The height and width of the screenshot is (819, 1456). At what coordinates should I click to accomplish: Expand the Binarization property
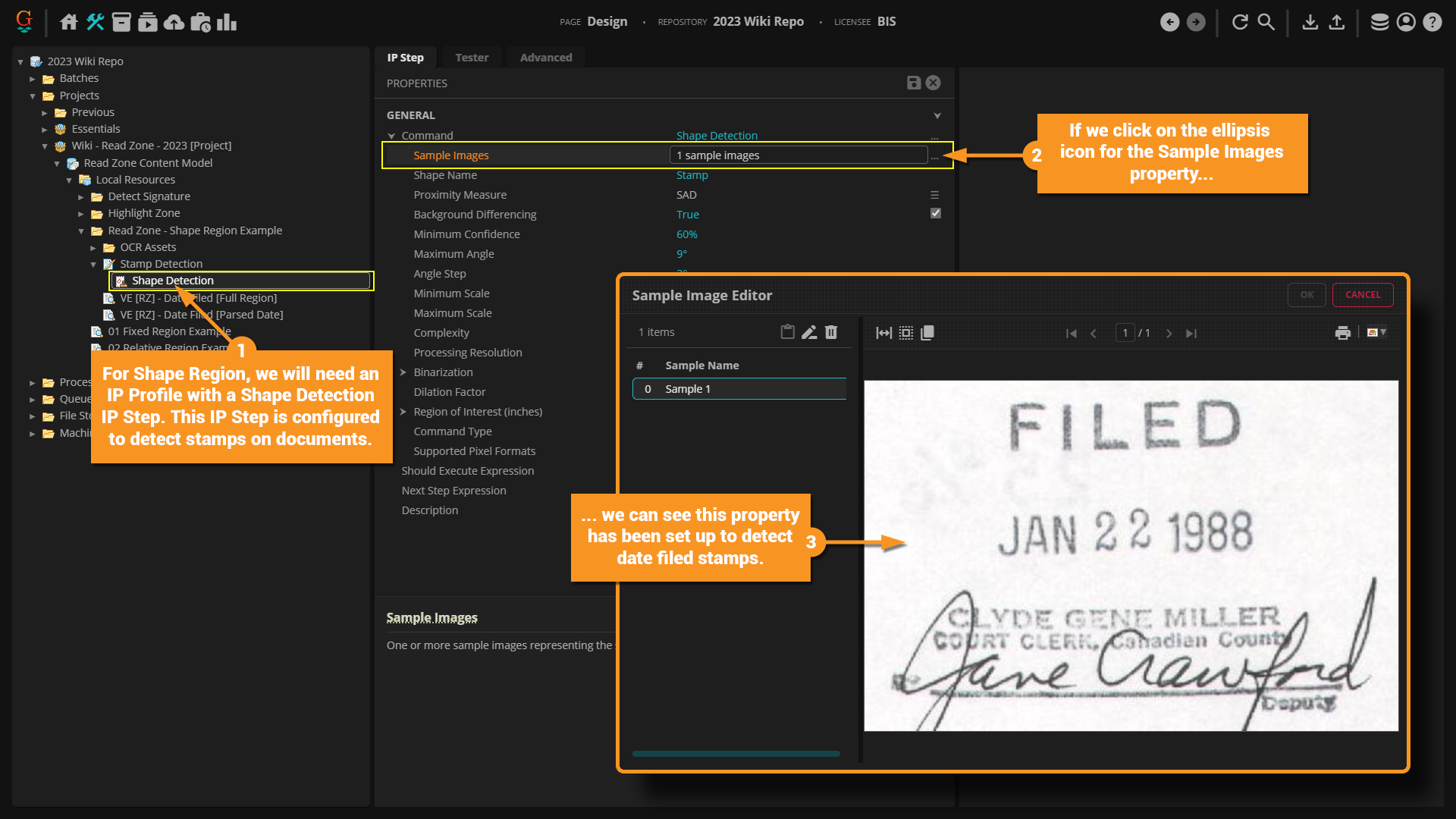[x=403, y=372]
